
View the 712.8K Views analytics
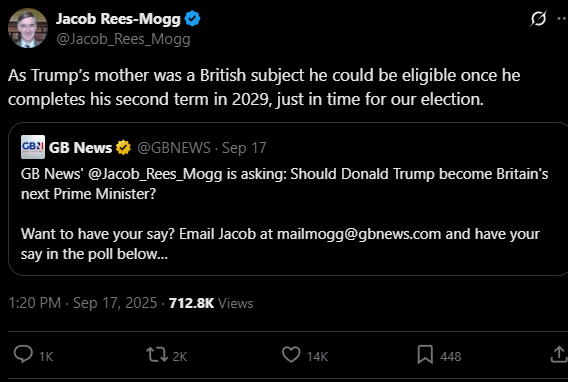point(211,303)
